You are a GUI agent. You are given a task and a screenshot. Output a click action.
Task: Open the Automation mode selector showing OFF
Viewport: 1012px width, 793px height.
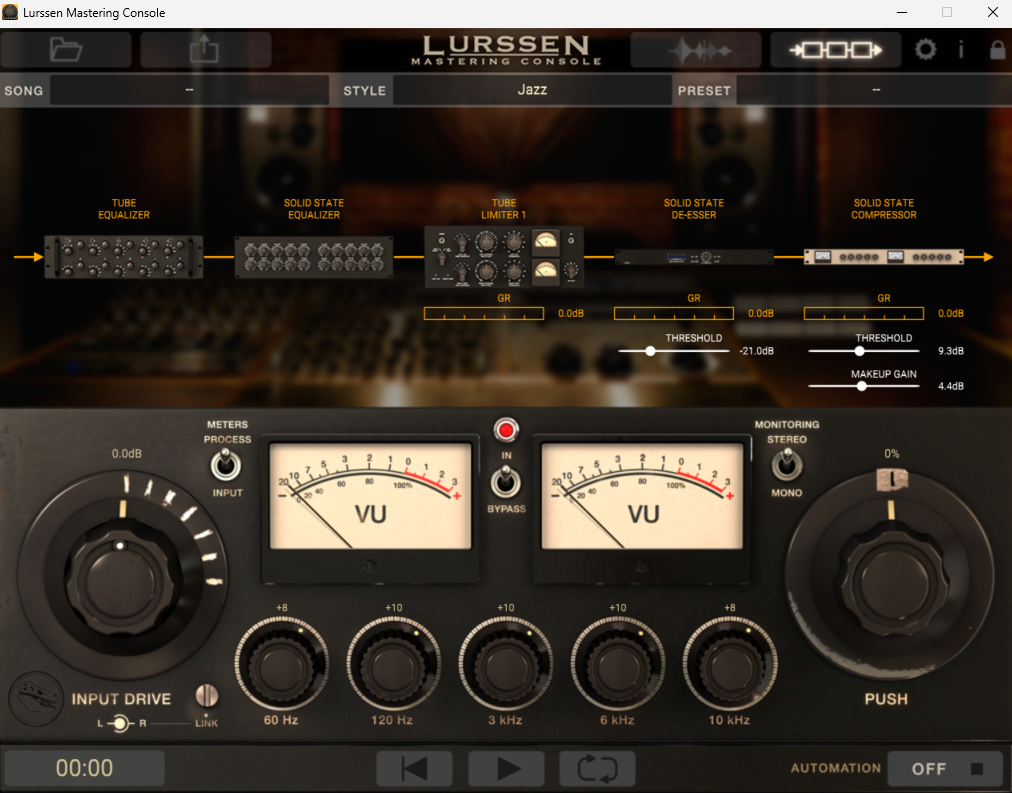pos(946,768)
